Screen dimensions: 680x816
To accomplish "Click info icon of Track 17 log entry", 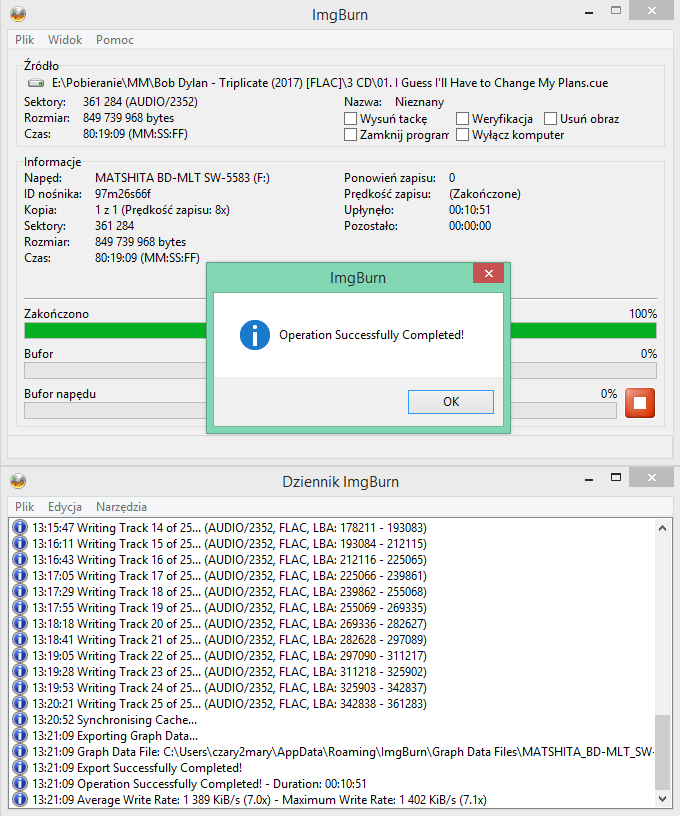I will 19,576.
